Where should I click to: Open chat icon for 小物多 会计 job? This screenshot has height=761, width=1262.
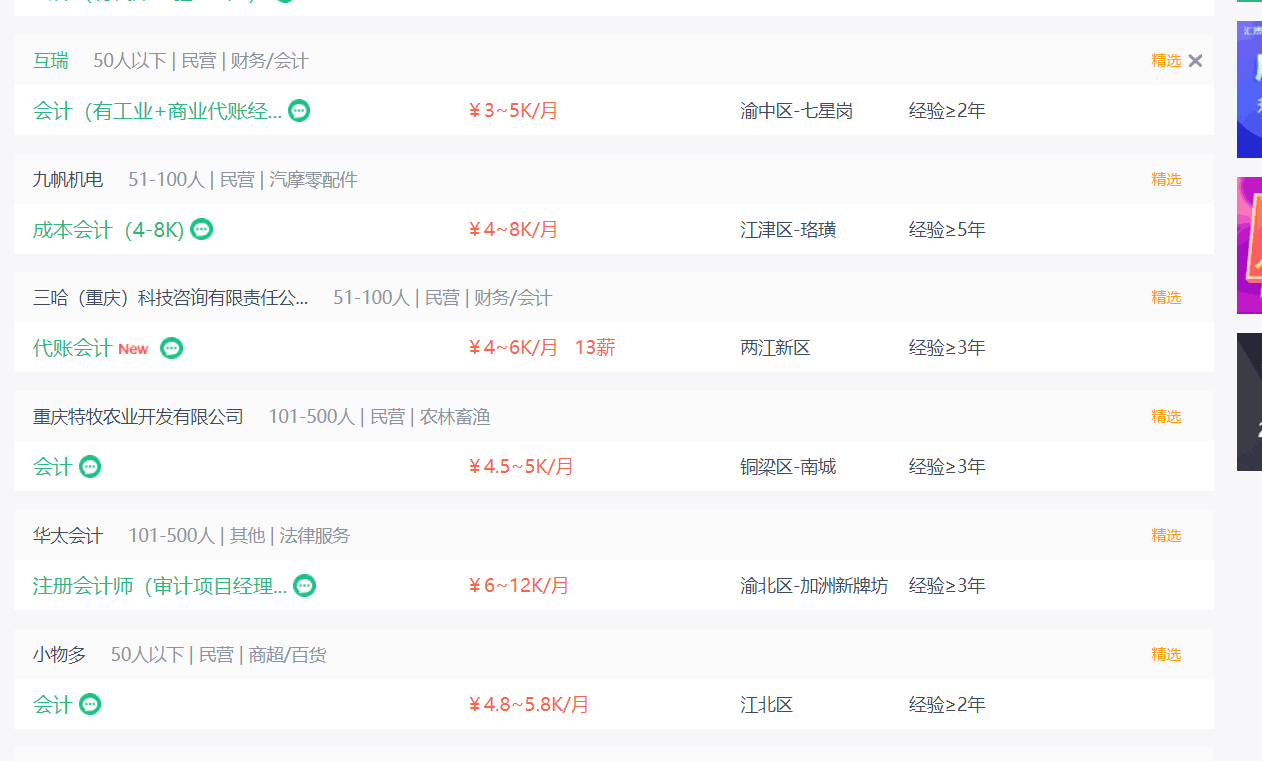coord(90,705)
